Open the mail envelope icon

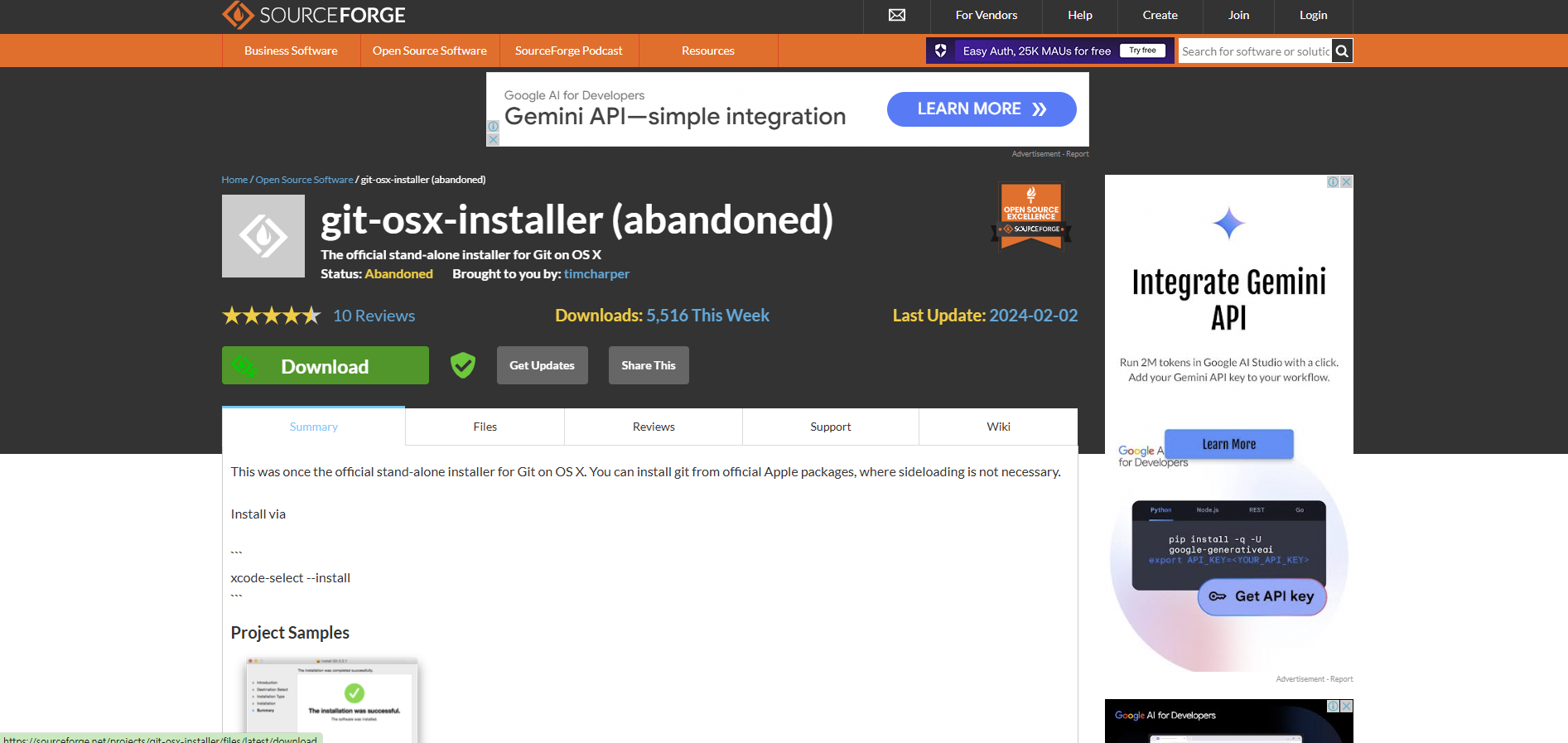click(x=897, y=15)
